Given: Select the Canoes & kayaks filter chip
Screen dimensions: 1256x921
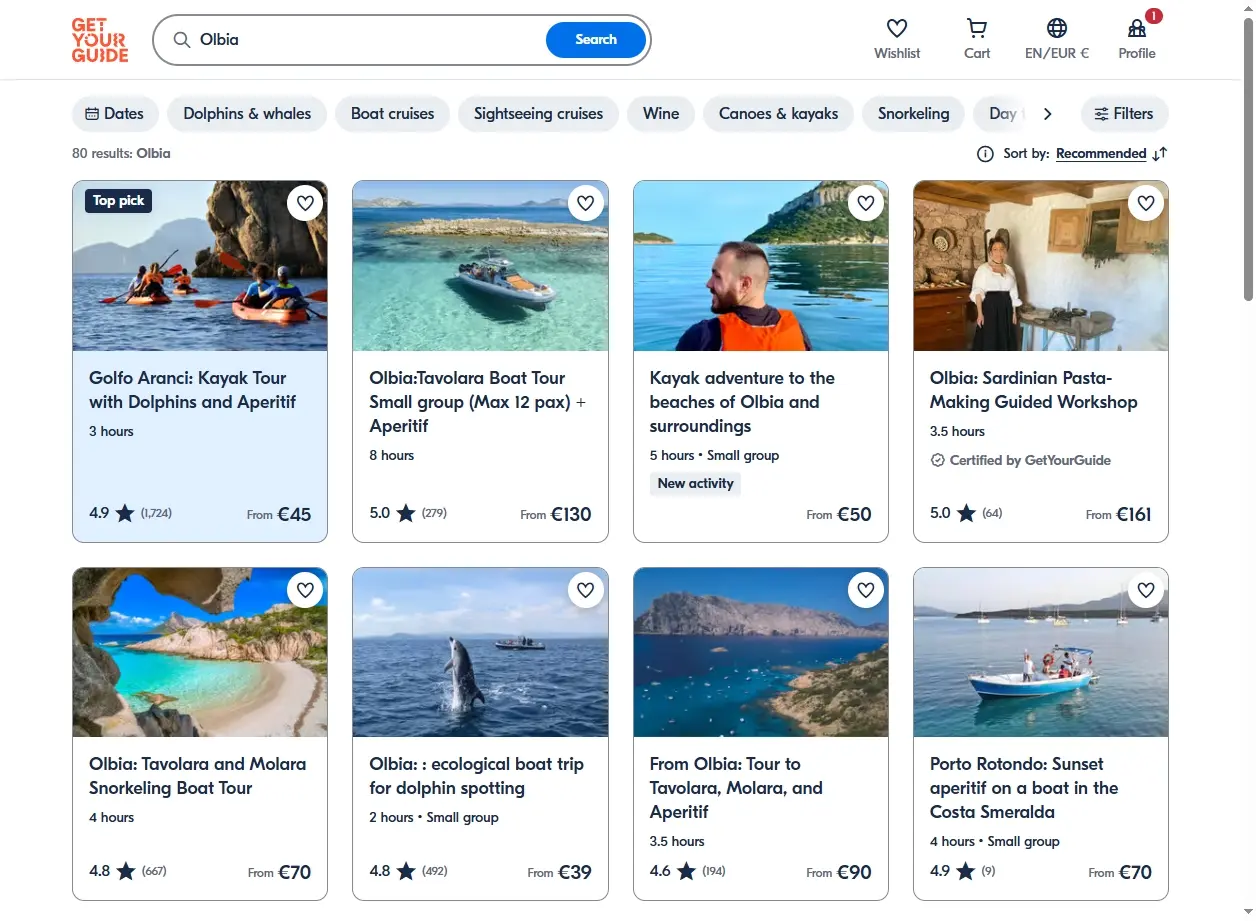Looking at the screenshot, I should tap(779, 114).
